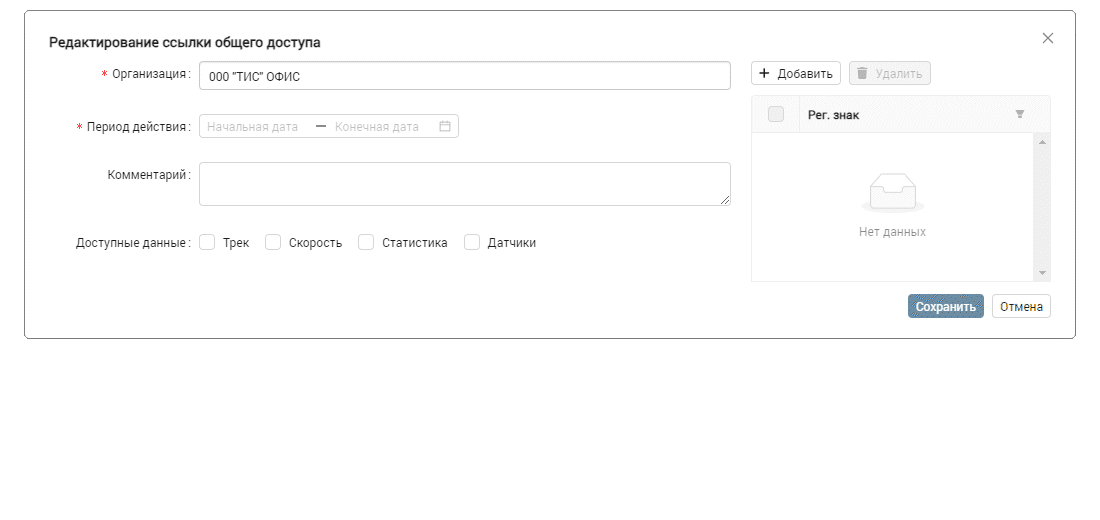
Task: Click the calendar icon in the period field
Action: [445, 127]
